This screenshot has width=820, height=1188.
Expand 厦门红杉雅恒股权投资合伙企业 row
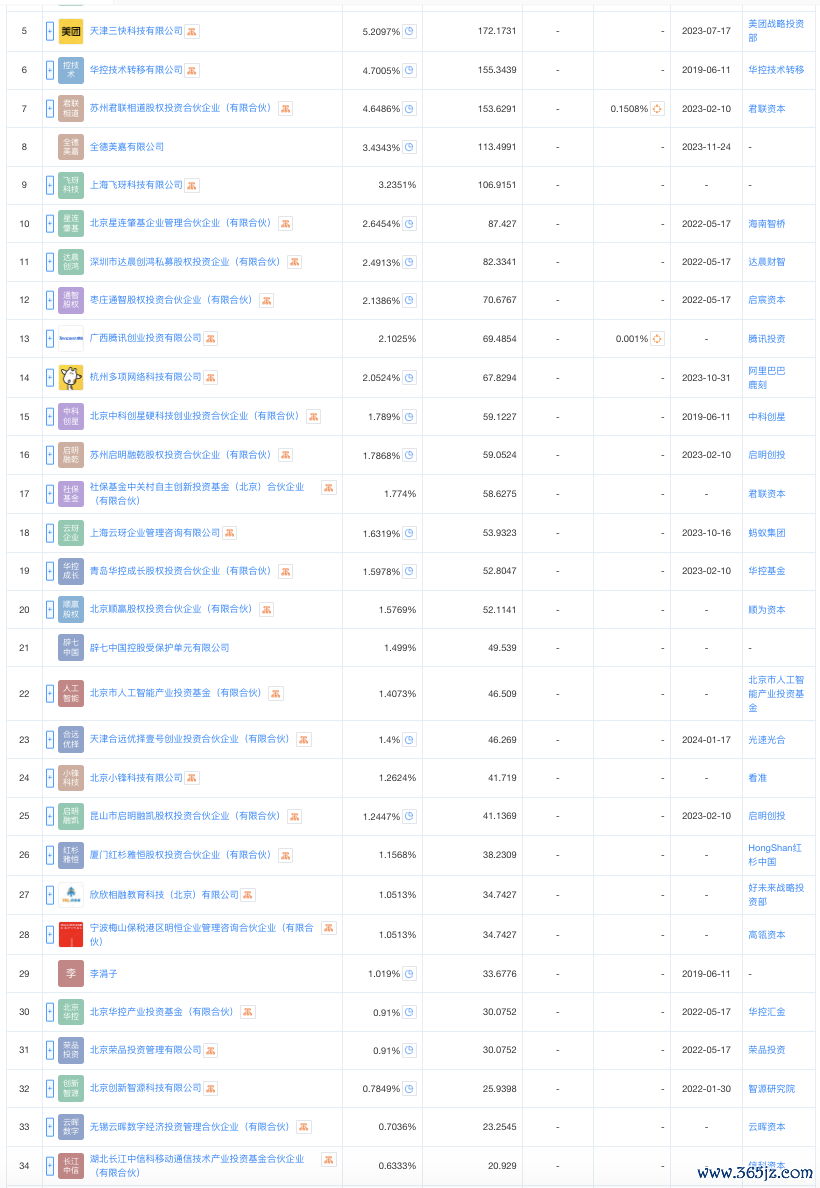pyautogui.click(x=50, y=855)
